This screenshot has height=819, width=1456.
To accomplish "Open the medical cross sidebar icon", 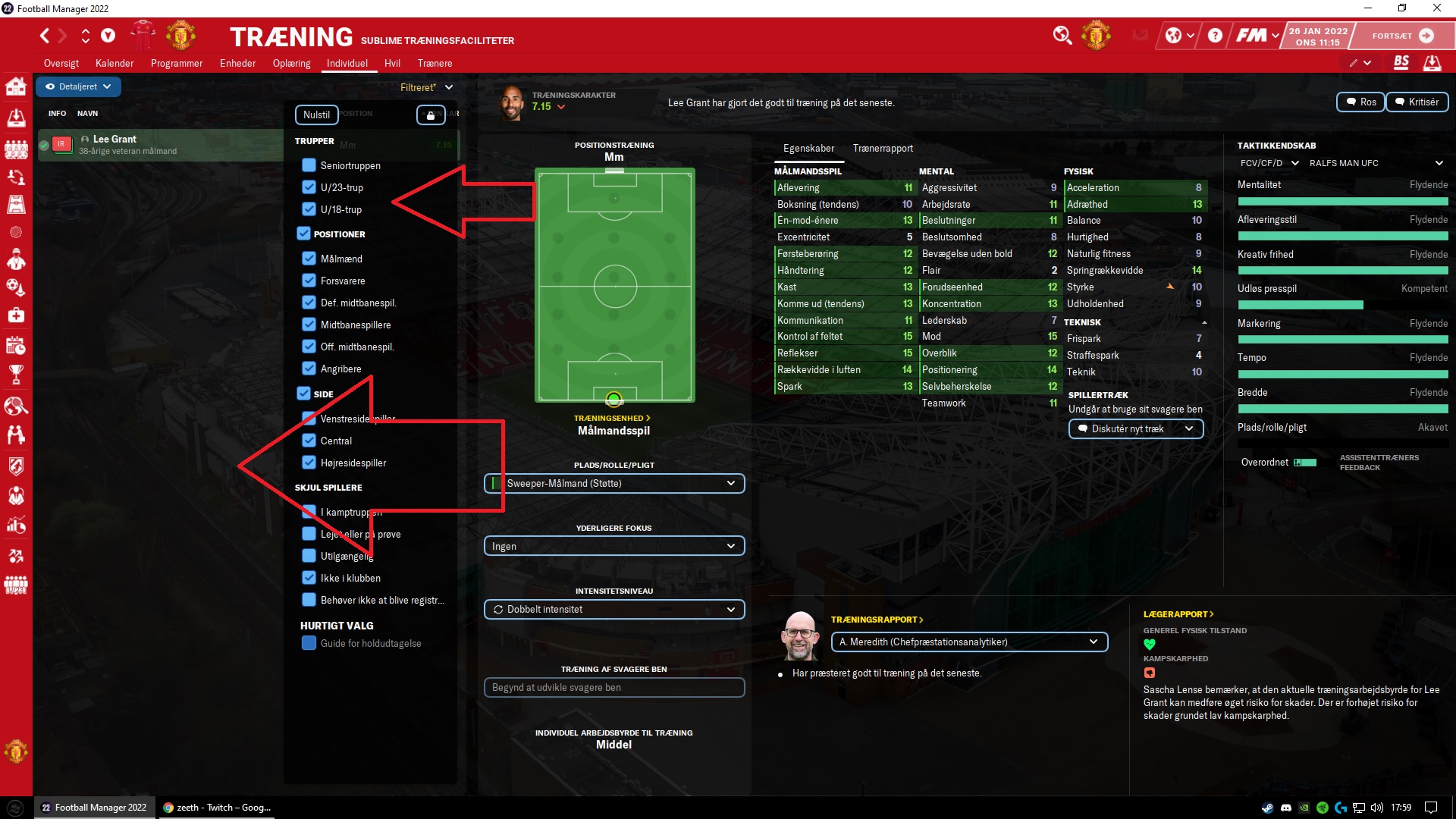I will click(x=16, y=315).
